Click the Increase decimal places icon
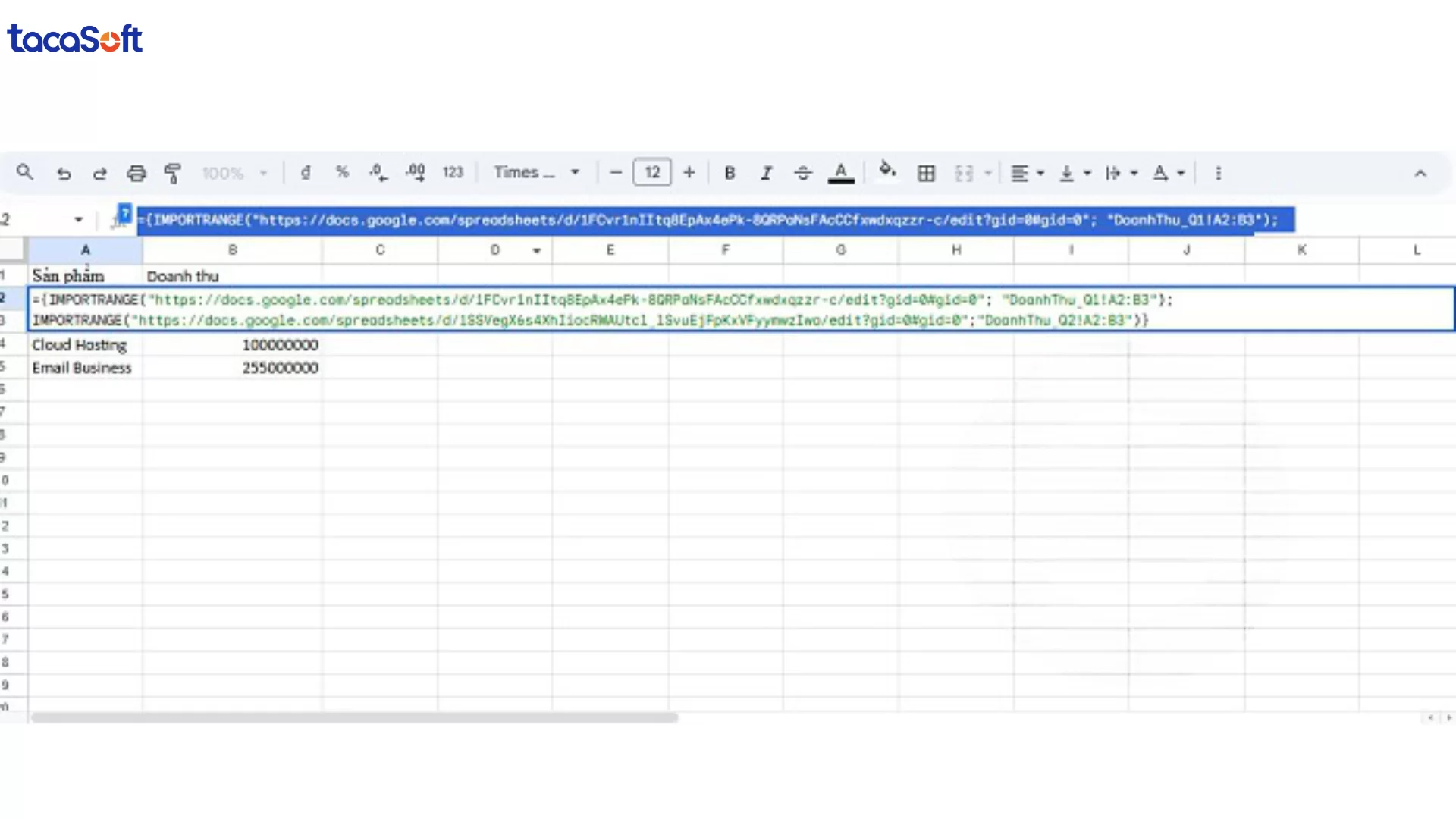The image size is (1456, 819). [x=414, y=172]
